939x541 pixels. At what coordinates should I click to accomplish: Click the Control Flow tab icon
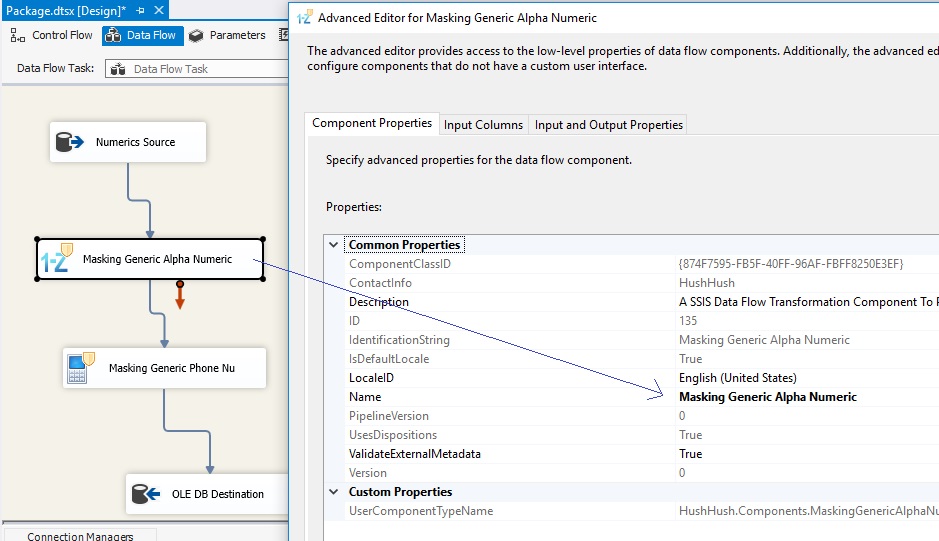pos(18,35)
